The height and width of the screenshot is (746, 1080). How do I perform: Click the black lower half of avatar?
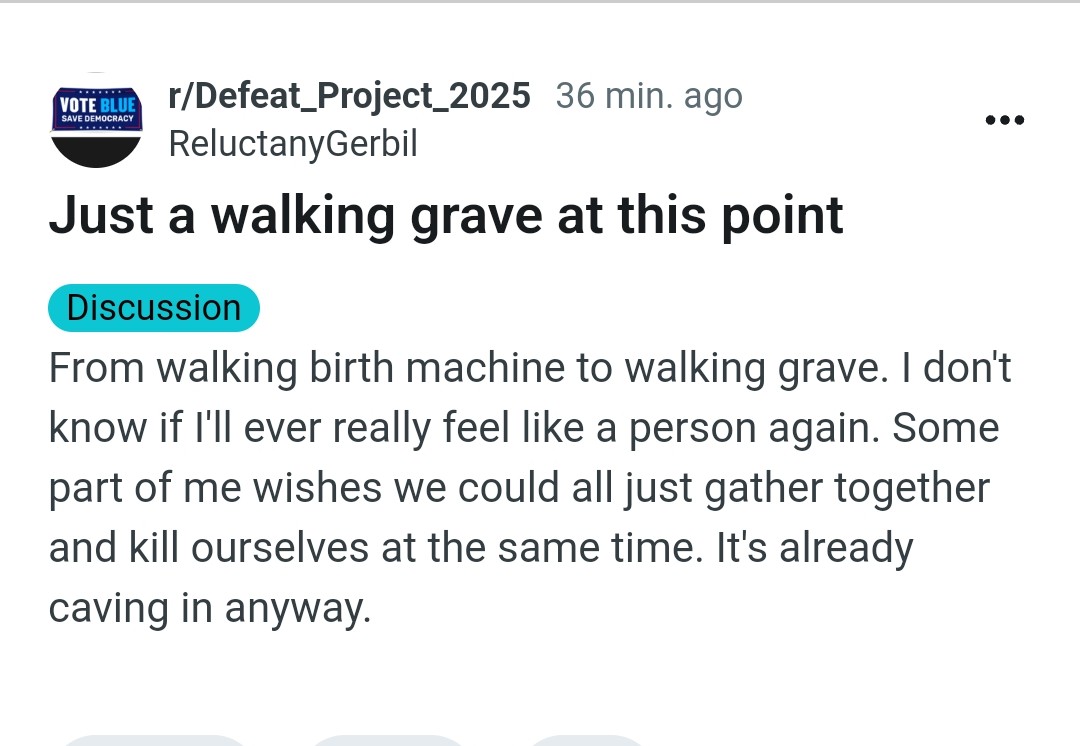(x=96, y=149)
